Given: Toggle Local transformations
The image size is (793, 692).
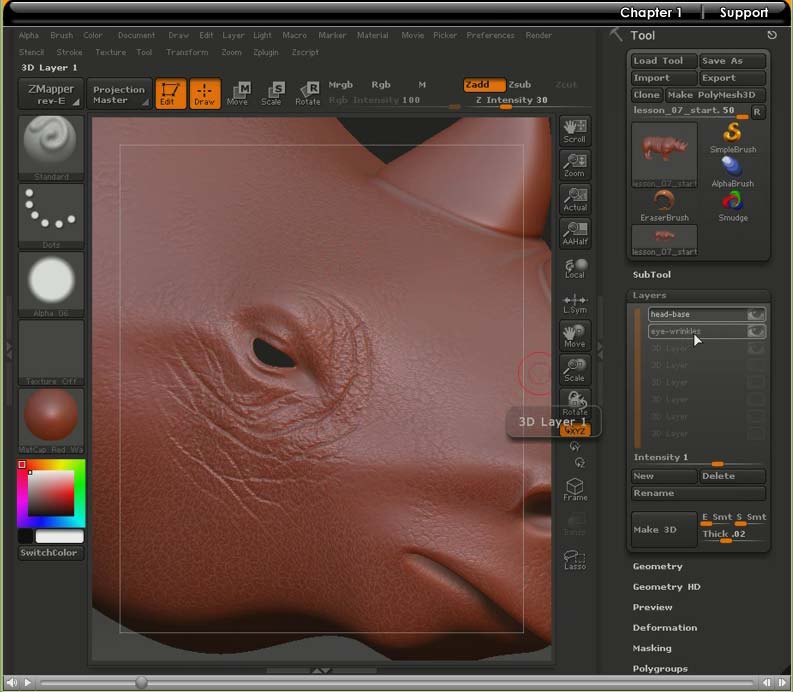Looking at the screenshot, I should click(x=575, y=268).
